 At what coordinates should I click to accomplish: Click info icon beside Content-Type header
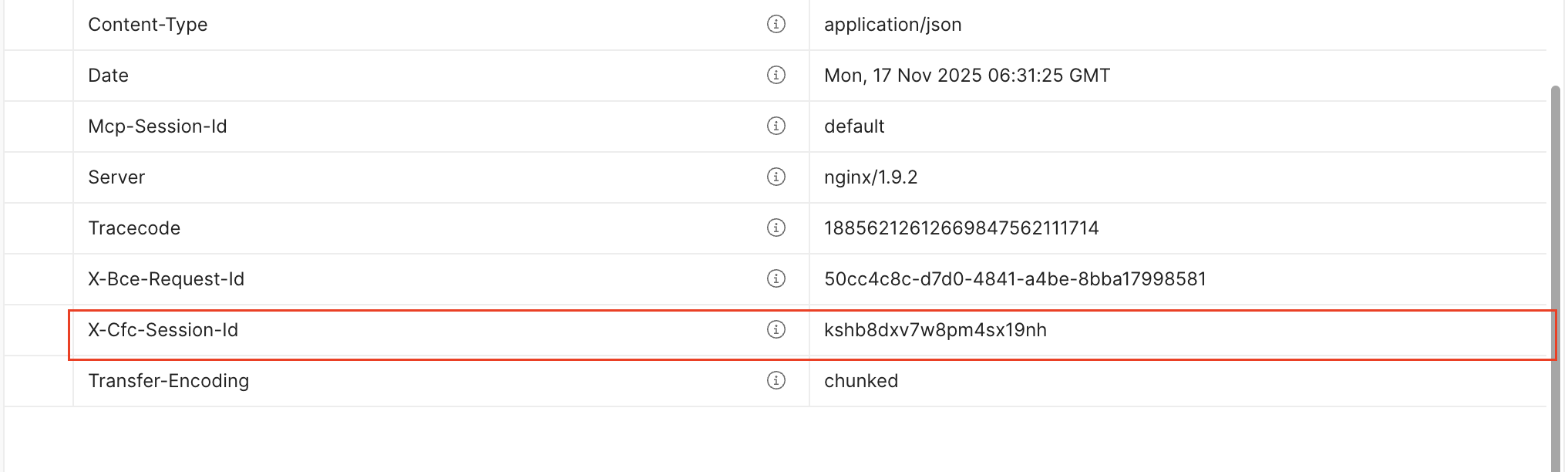pos(776,25)
